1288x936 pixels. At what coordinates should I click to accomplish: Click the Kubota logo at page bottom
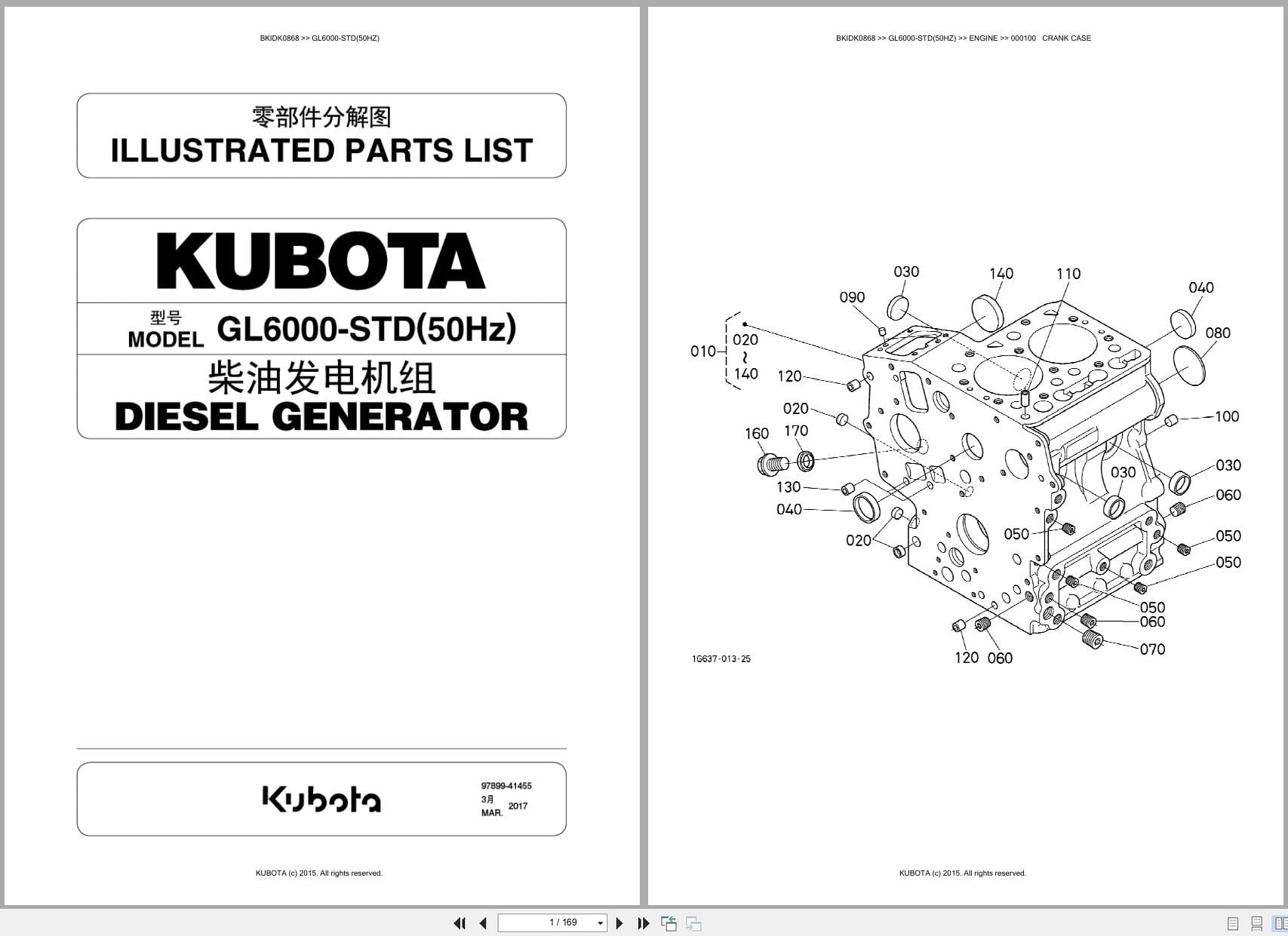pyautogui.click(x=321, y=799)
